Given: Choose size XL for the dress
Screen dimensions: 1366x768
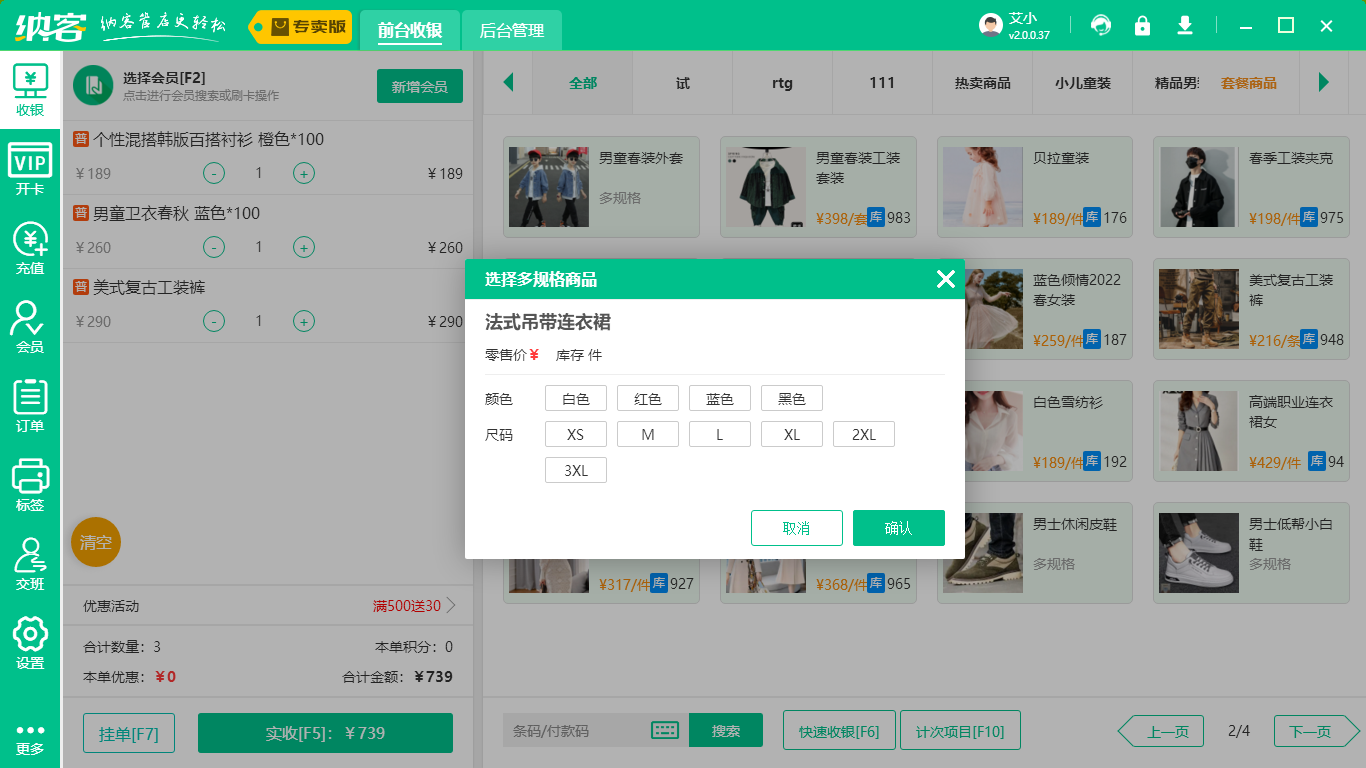Looking at the screenshot, I should [791, 433].
